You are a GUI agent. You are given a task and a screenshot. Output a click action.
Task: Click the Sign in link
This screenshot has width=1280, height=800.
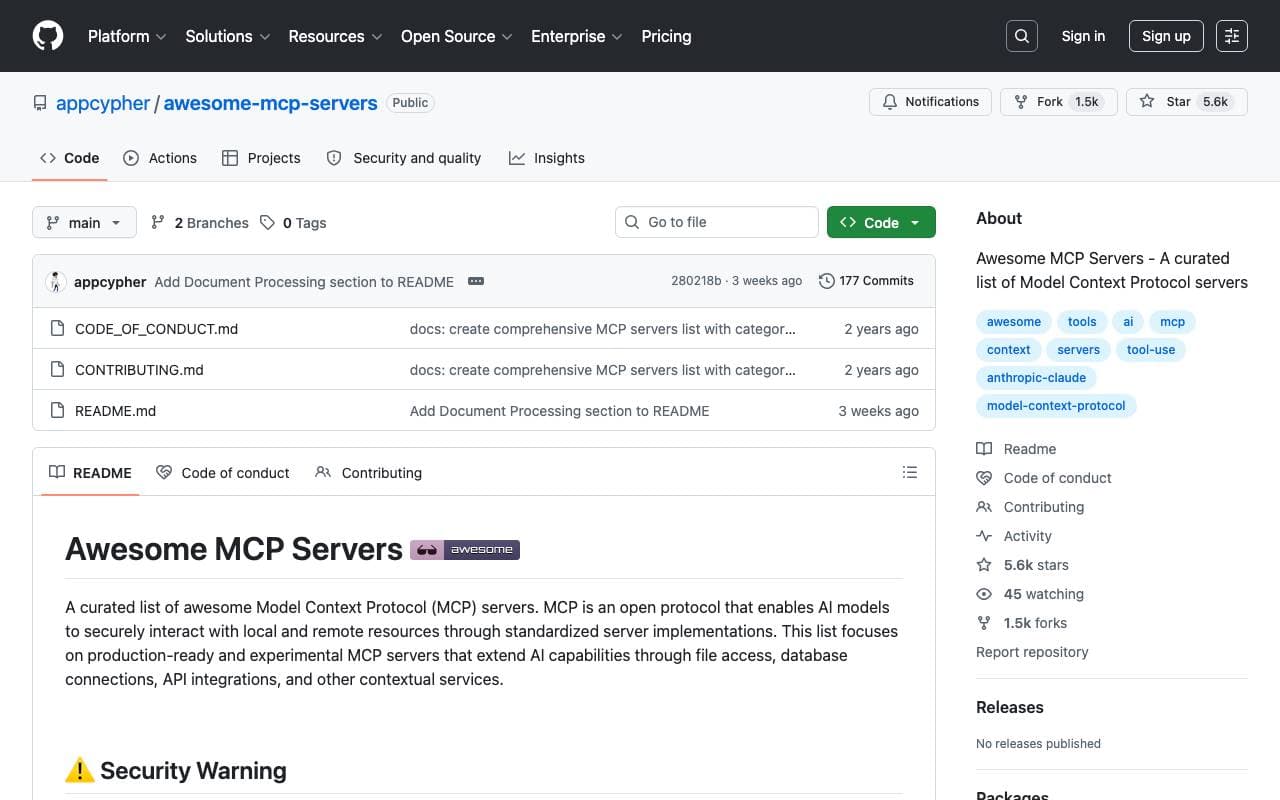[1083, 36]
